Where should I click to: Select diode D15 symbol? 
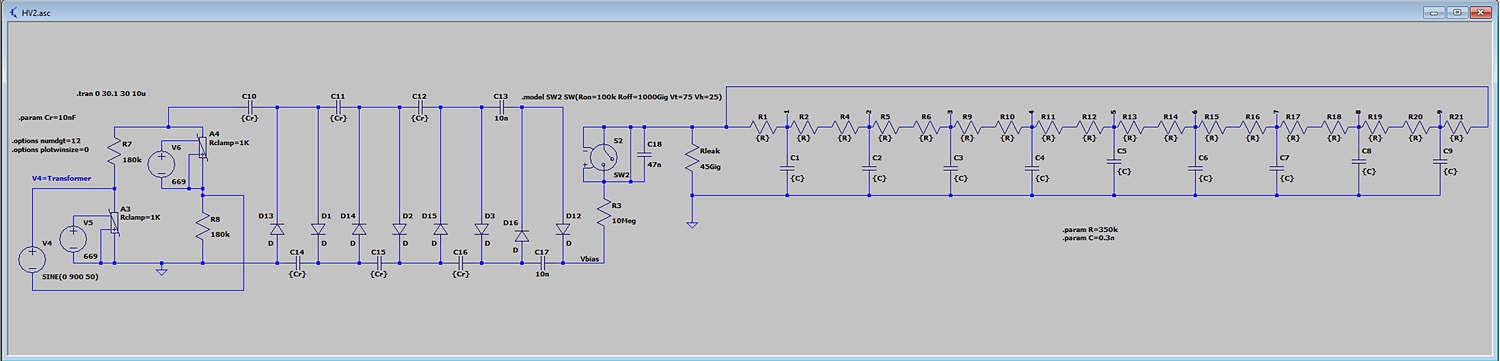441,229
